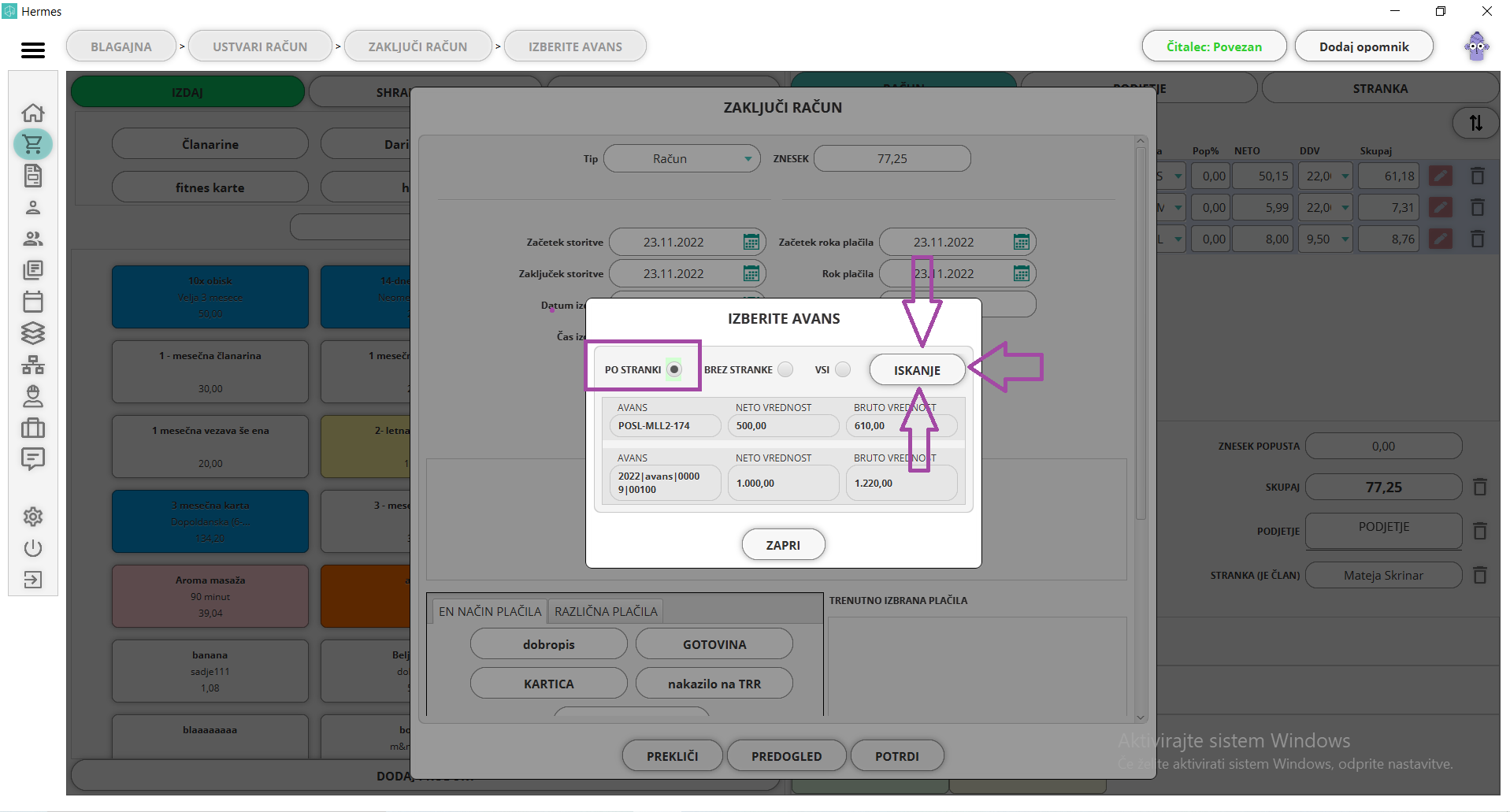The height and width of the screenshot is (812, 1510).
Task: Open calendar for Rok plačila date
Action: [x=1022, y=273]
